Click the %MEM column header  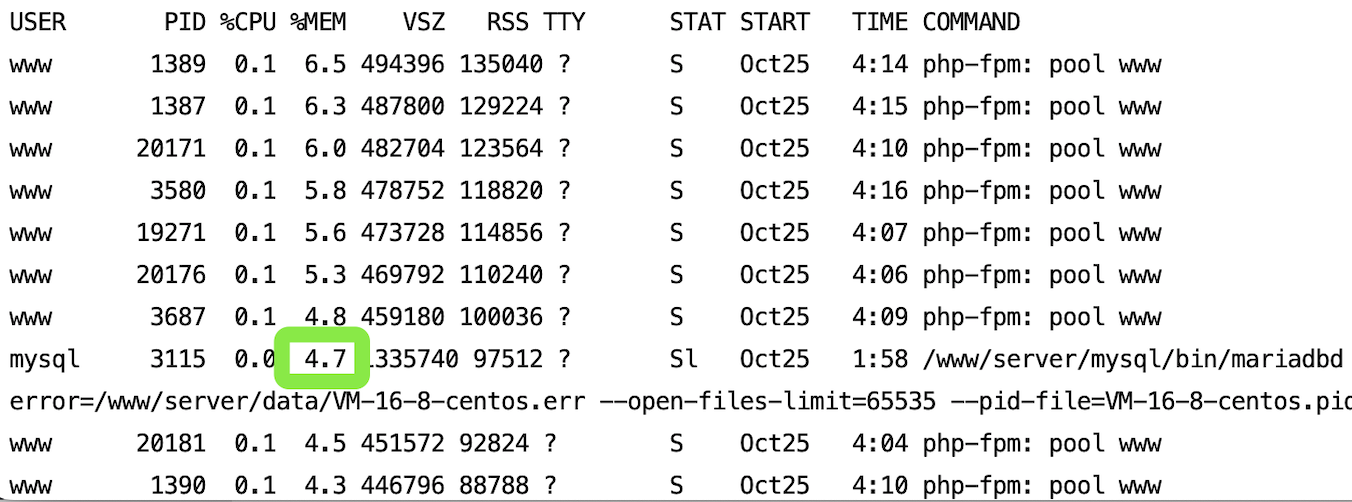tap(318, 22)
